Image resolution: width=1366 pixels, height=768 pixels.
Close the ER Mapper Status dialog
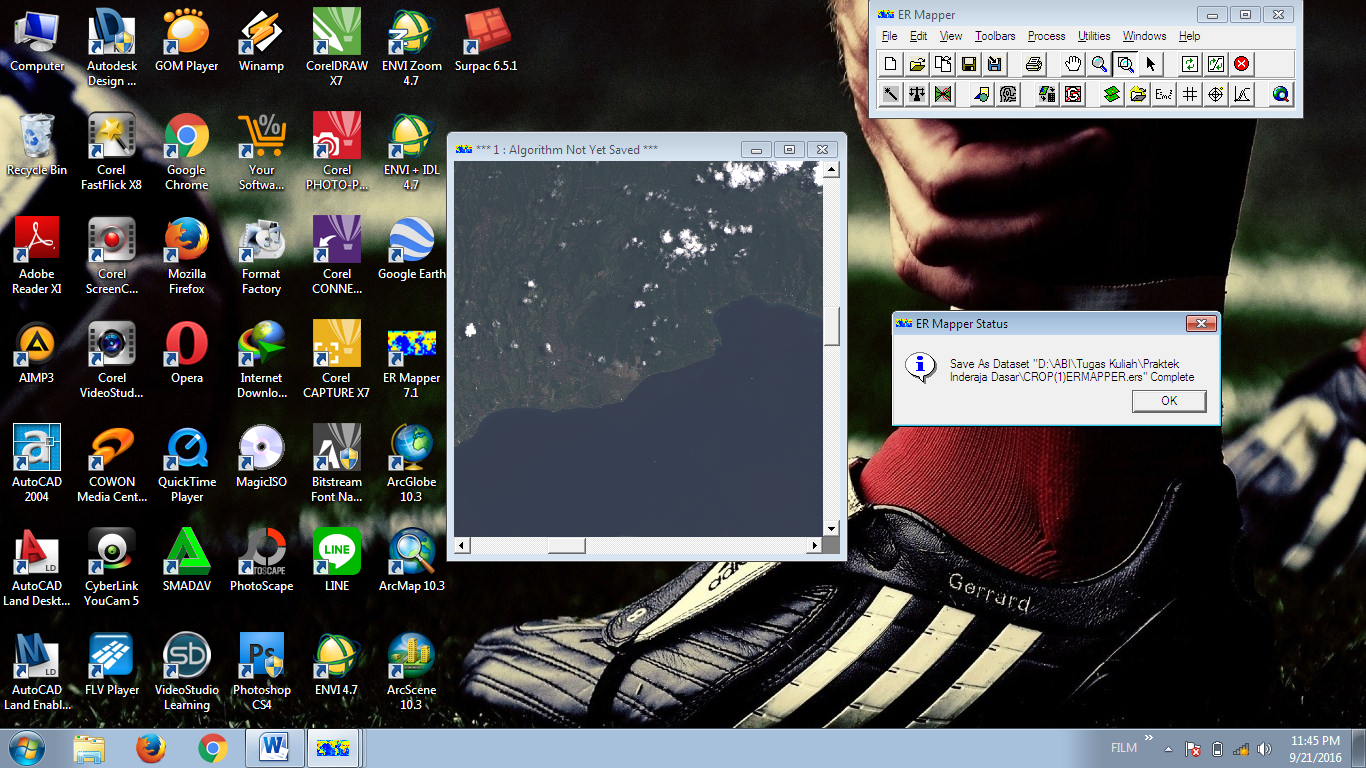point(1200,324)
